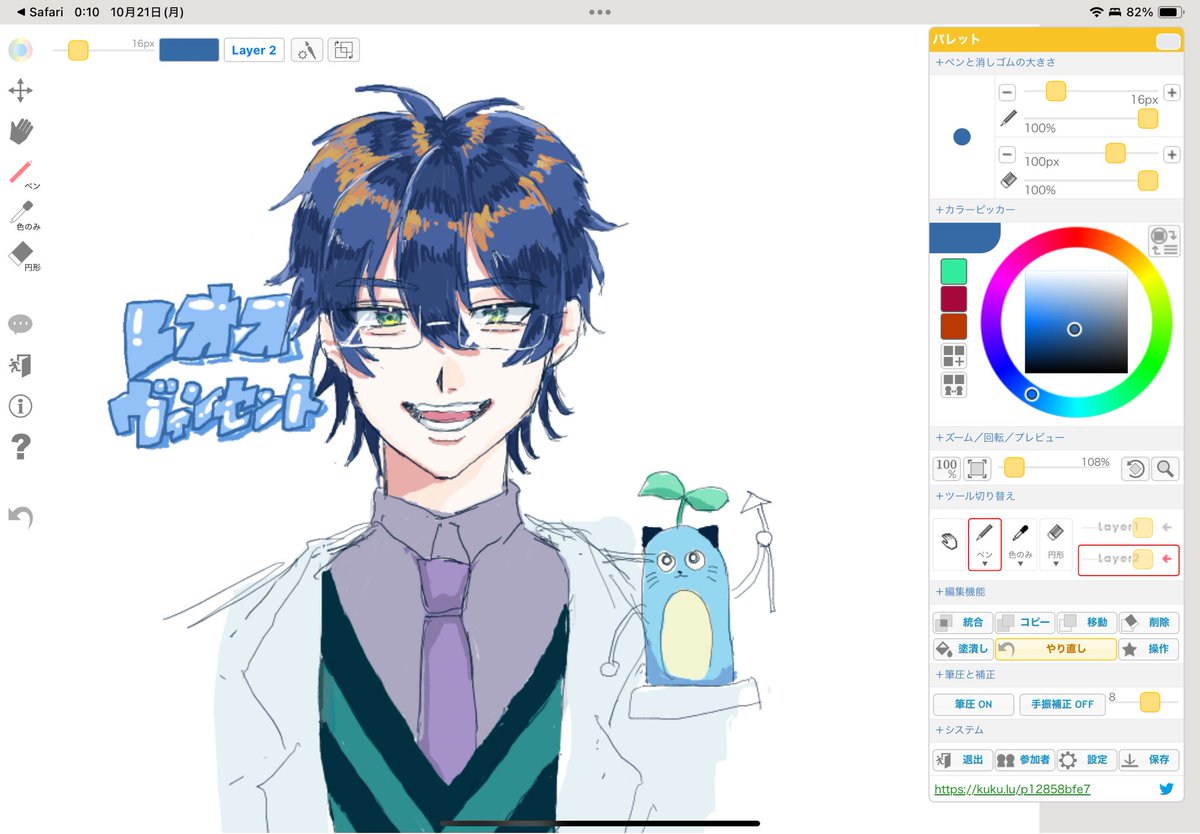Image resolution: width=1200 pixels, height=834 pixels.
Task: Reset rotation with the circular arrow icon
Action: pyautogui.click(x=1134, y=468)
